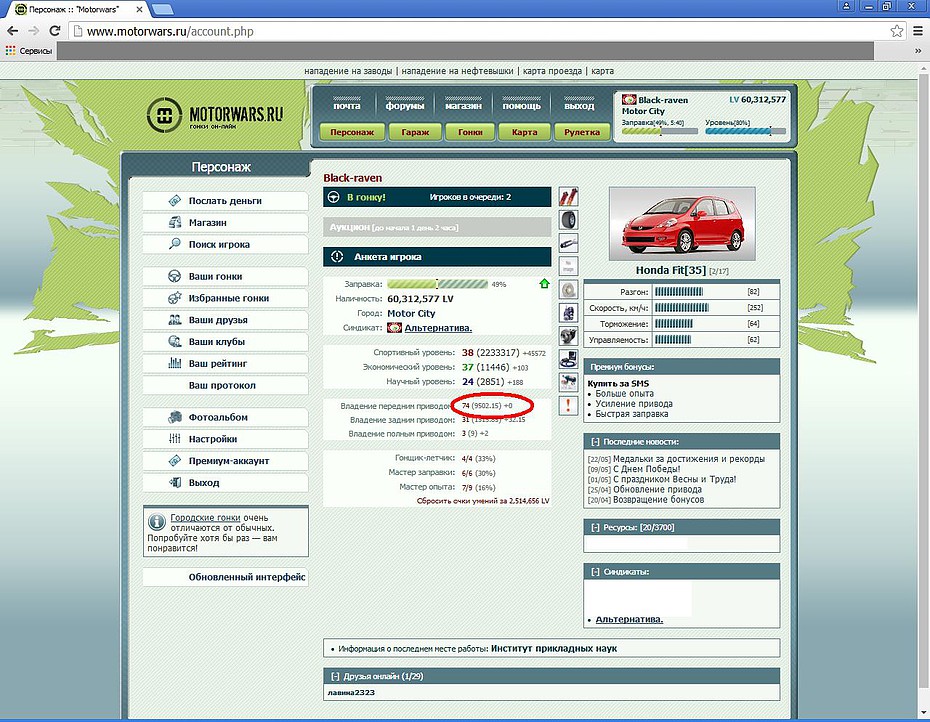Click the выход top menu item

[x=579, y=106]
